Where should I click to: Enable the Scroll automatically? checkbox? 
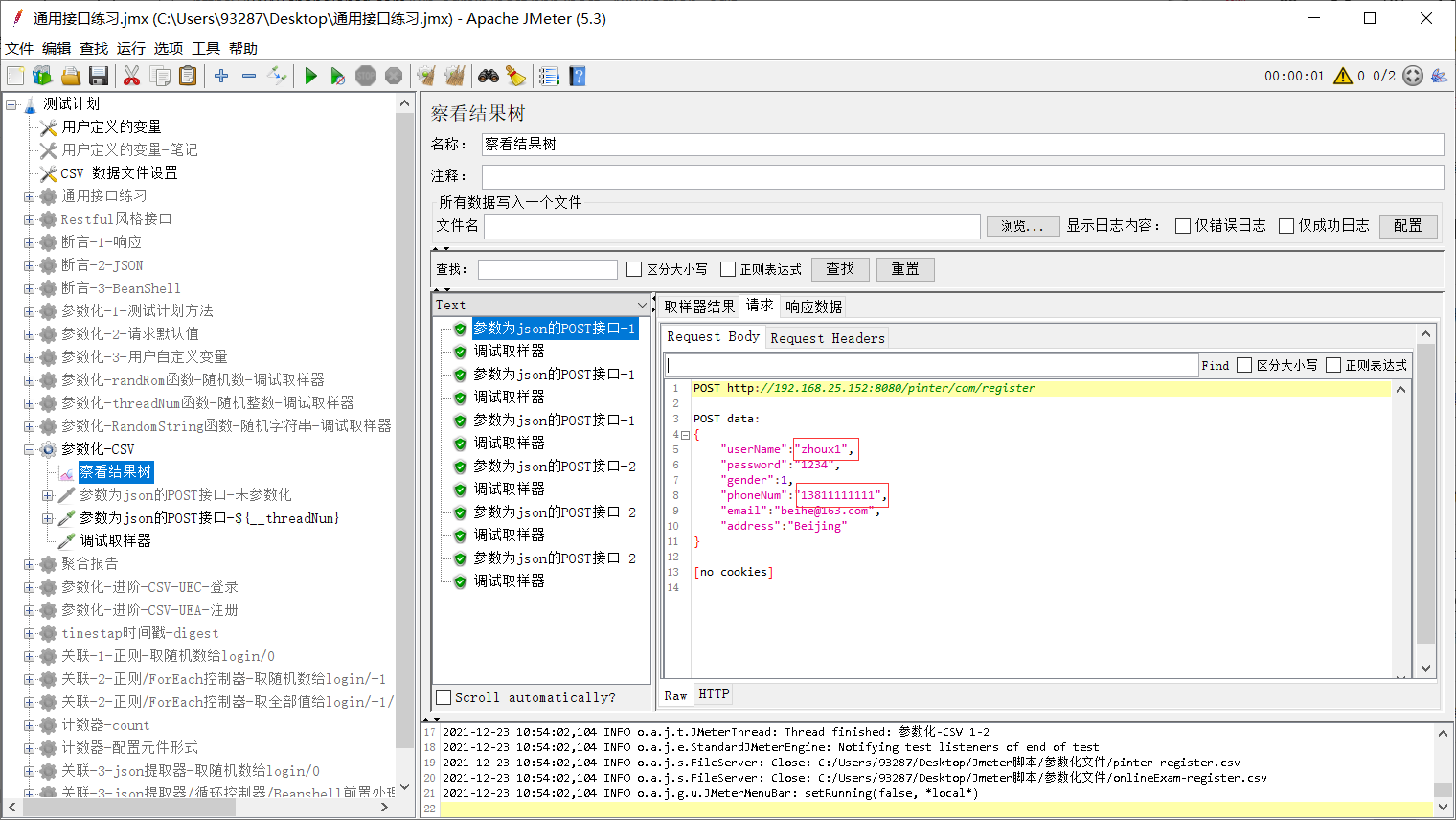point(444,697)
